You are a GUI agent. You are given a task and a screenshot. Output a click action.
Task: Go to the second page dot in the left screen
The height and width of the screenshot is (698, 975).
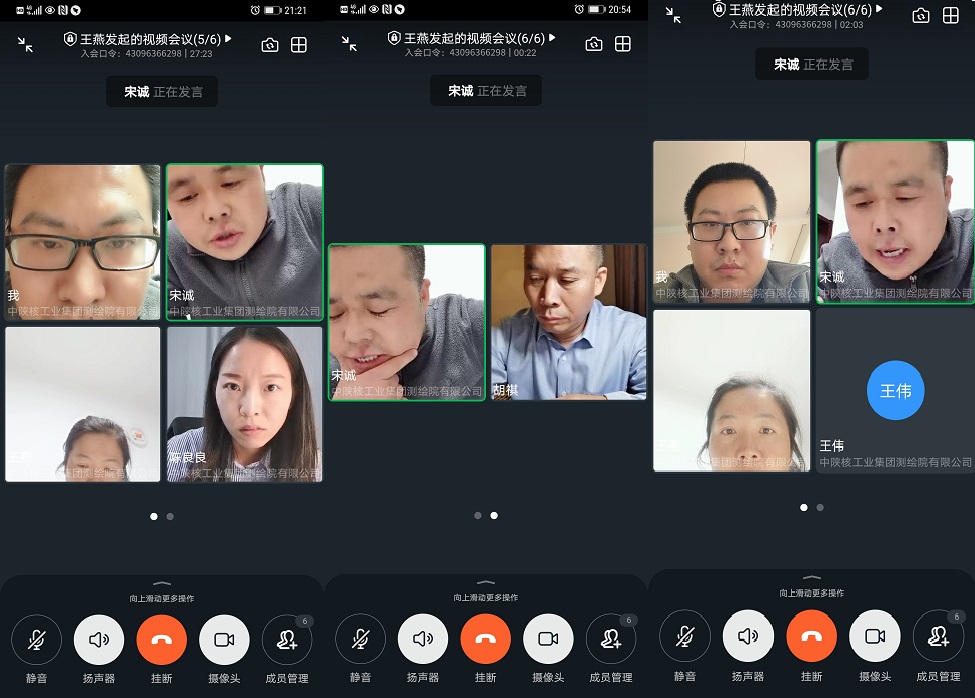(x=170, y=516)
